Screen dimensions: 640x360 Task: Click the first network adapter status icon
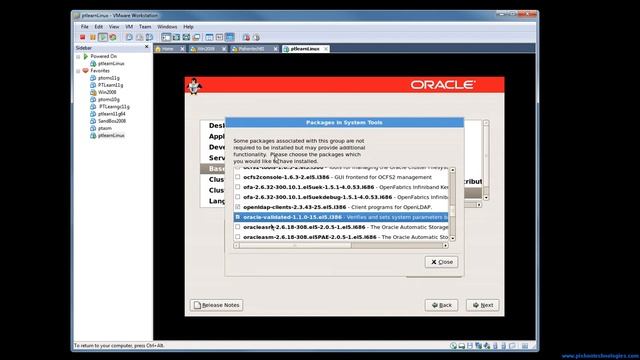point(478,346)
